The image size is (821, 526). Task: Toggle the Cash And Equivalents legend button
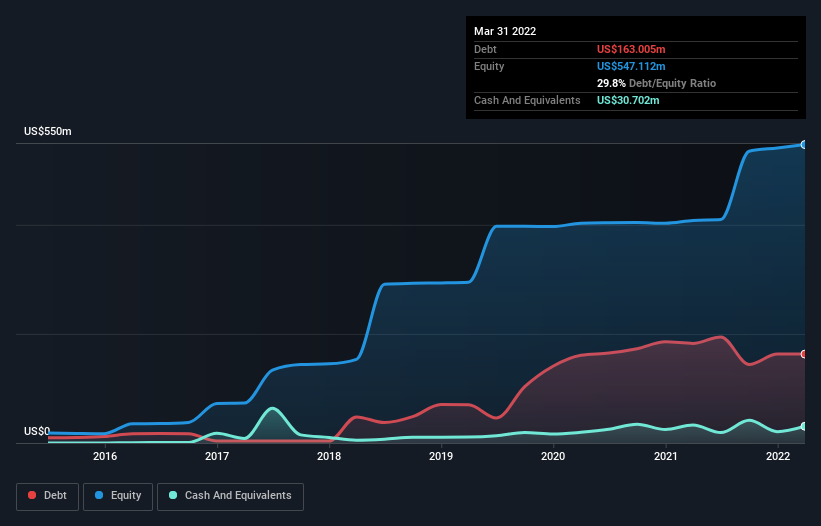[230, 496]
